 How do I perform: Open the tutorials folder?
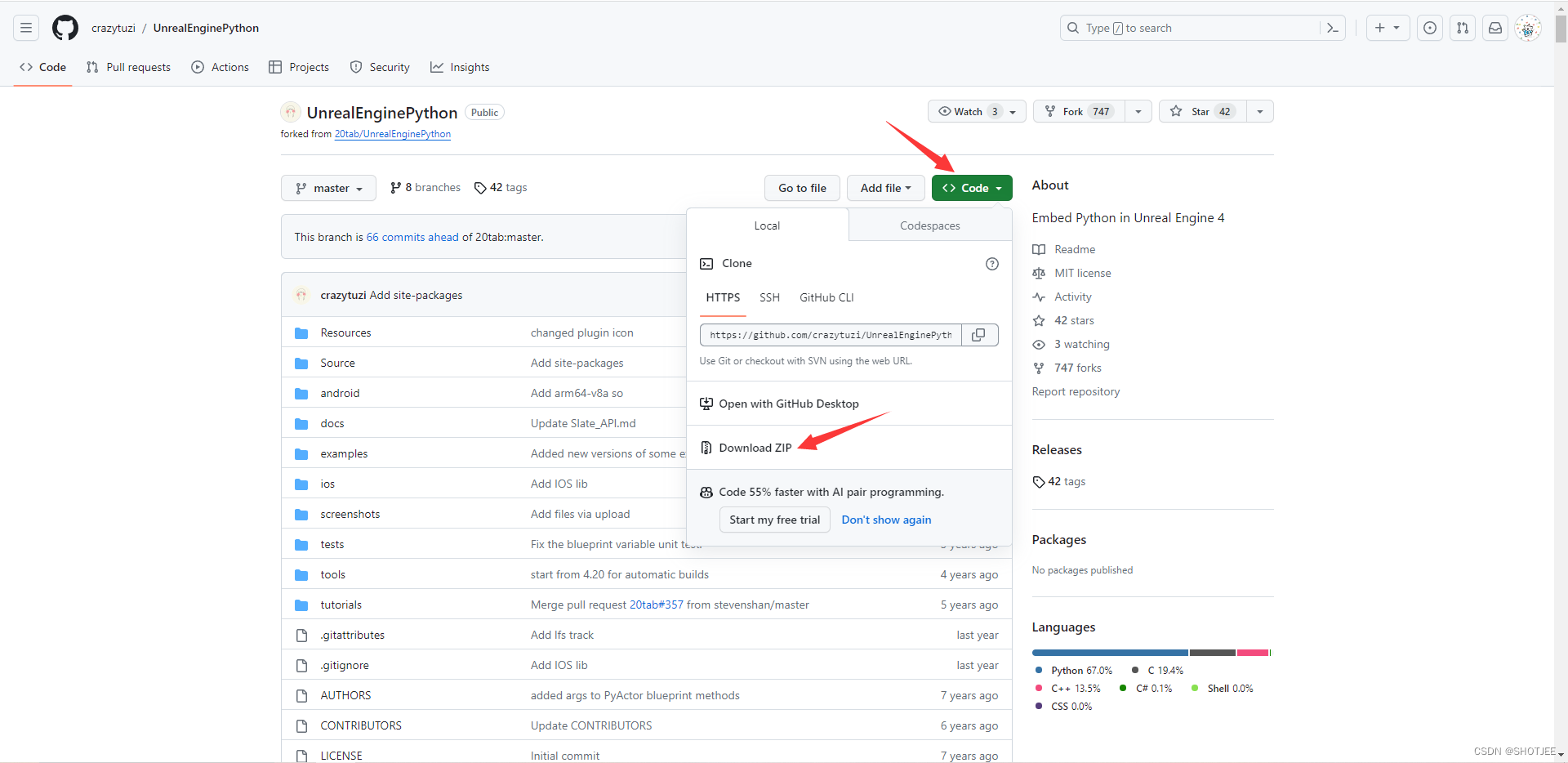pyautogui.click(x=341, y=605)
